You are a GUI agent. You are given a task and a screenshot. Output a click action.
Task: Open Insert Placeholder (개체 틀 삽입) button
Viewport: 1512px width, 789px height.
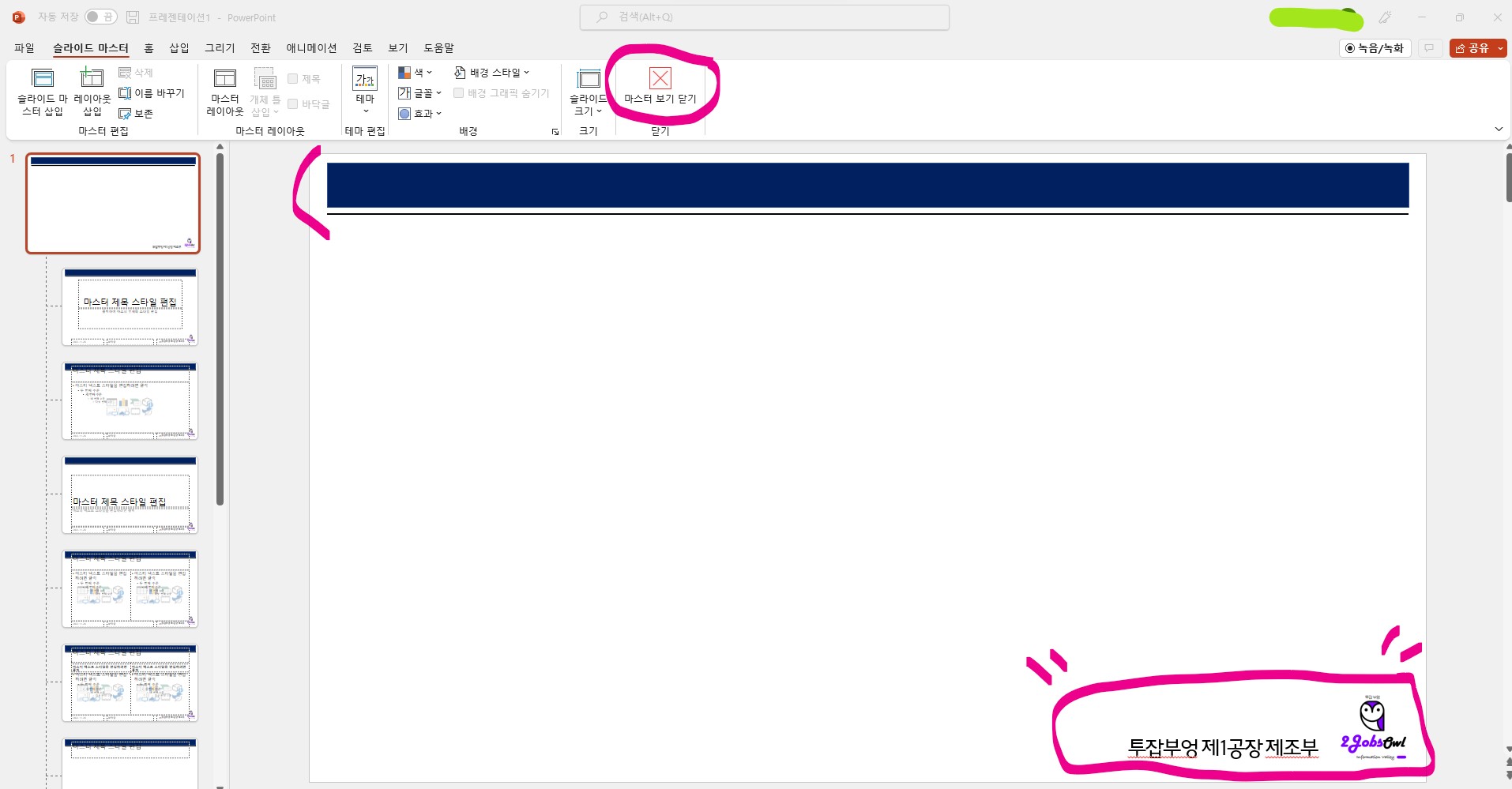[x=265, y=92]
